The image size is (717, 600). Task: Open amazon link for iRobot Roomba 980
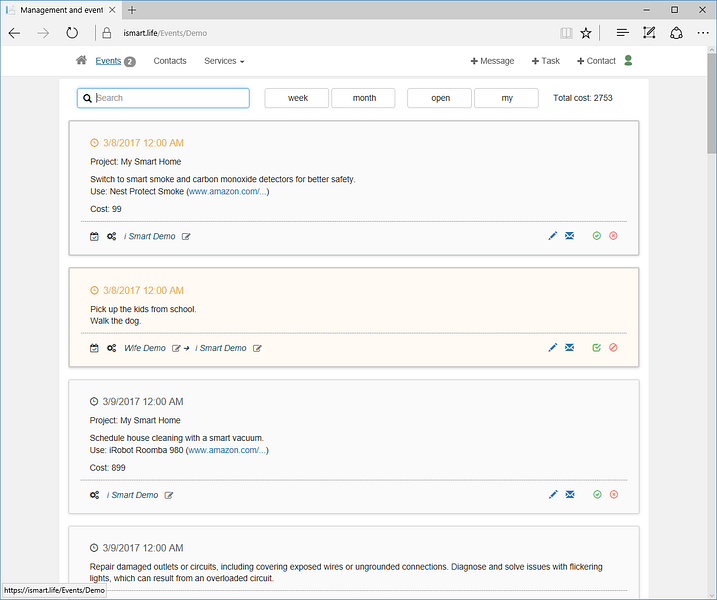pyautogui.click(x=227, y=450)
